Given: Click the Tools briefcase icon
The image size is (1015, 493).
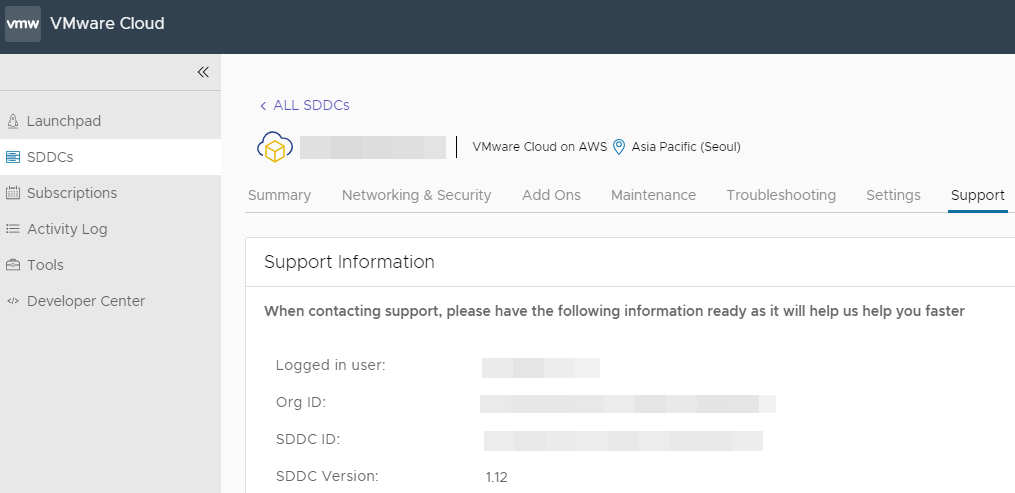Looking at the screenshot, I should coord(12,265).
